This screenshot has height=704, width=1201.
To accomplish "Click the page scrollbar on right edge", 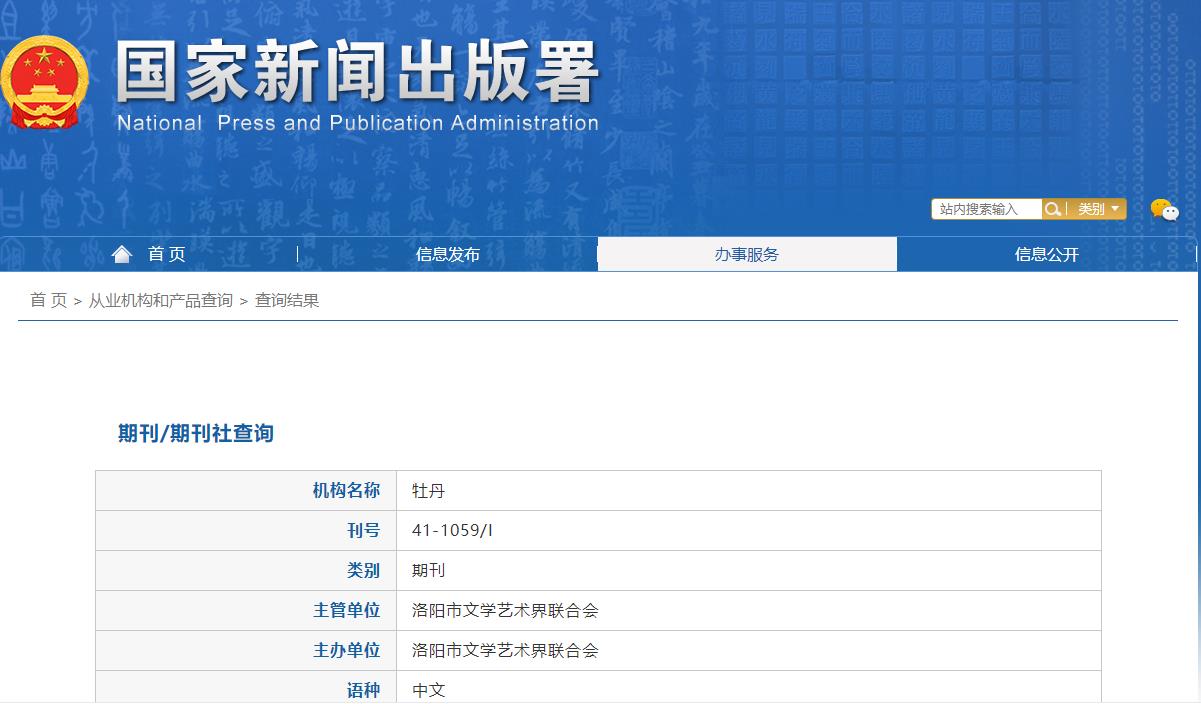I will (x=1196, y=352).
